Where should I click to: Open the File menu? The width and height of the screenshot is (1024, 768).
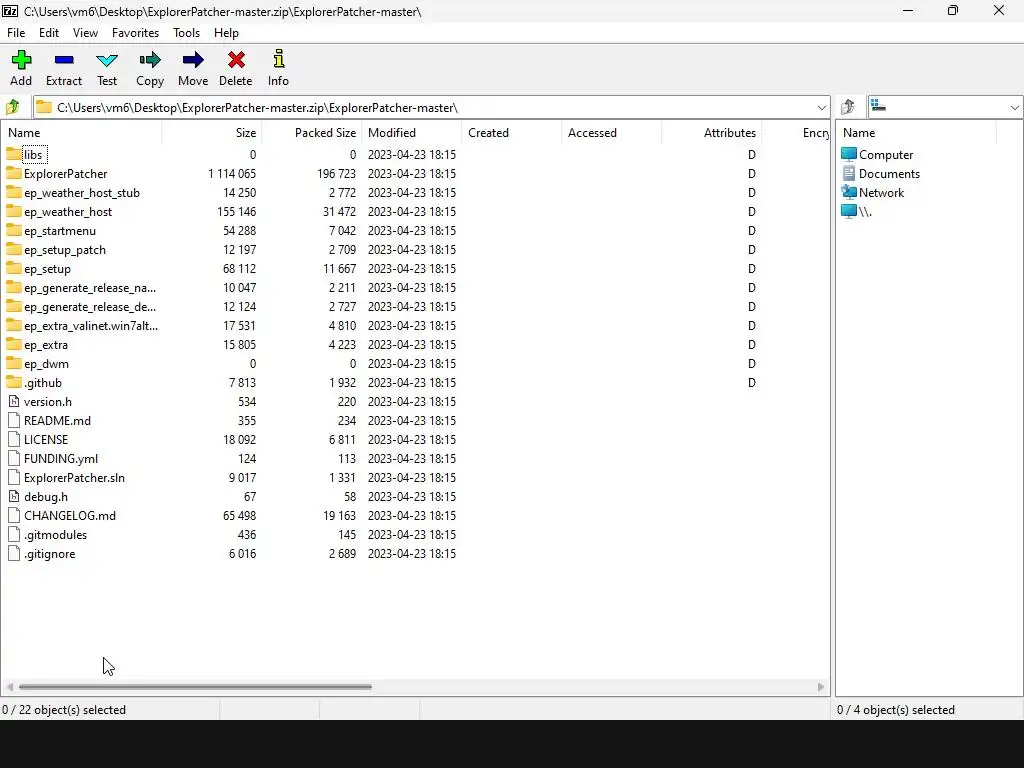tap(16, 33)
